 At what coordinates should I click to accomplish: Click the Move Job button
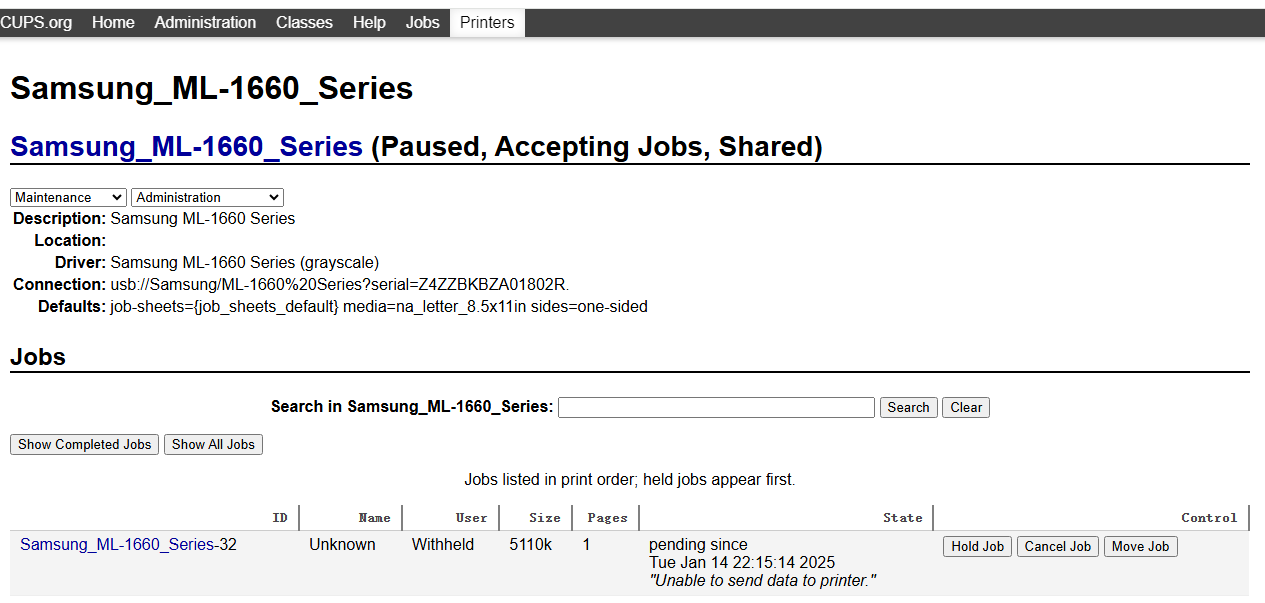(x=1140, y=546)
